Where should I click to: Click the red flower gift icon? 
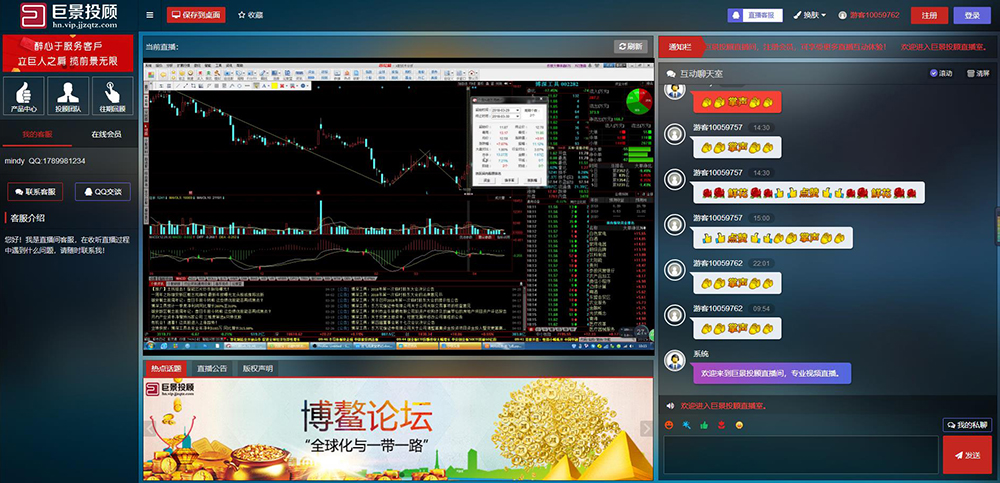coord(721,424)
